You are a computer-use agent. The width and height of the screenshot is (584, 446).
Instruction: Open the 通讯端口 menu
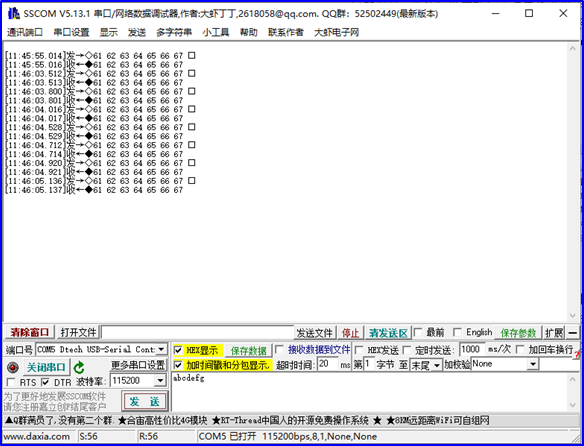point(25,32)
